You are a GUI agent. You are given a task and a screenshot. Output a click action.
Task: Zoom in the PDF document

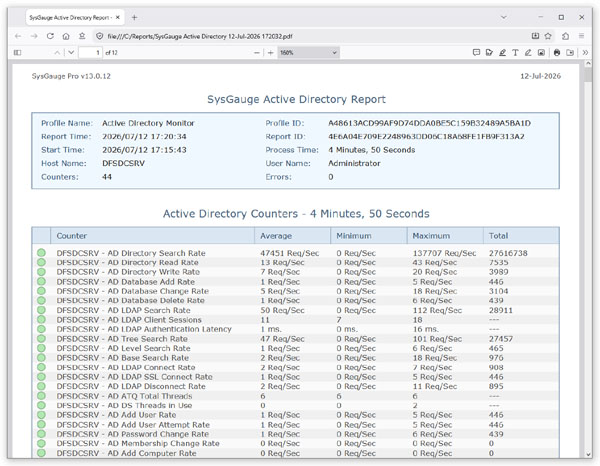coord(271,52)
